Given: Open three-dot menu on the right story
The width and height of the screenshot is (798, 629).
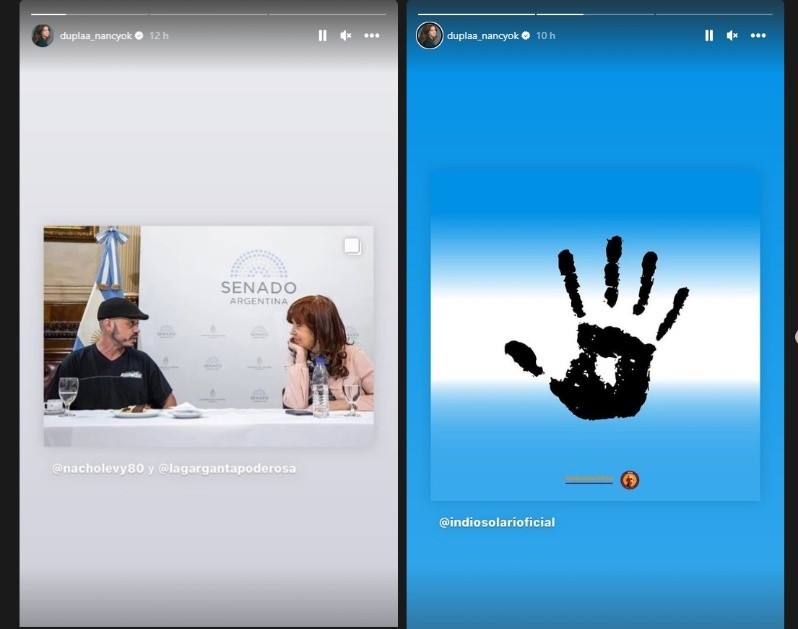Looking at the screenshot, I should (x=758, y=35).
